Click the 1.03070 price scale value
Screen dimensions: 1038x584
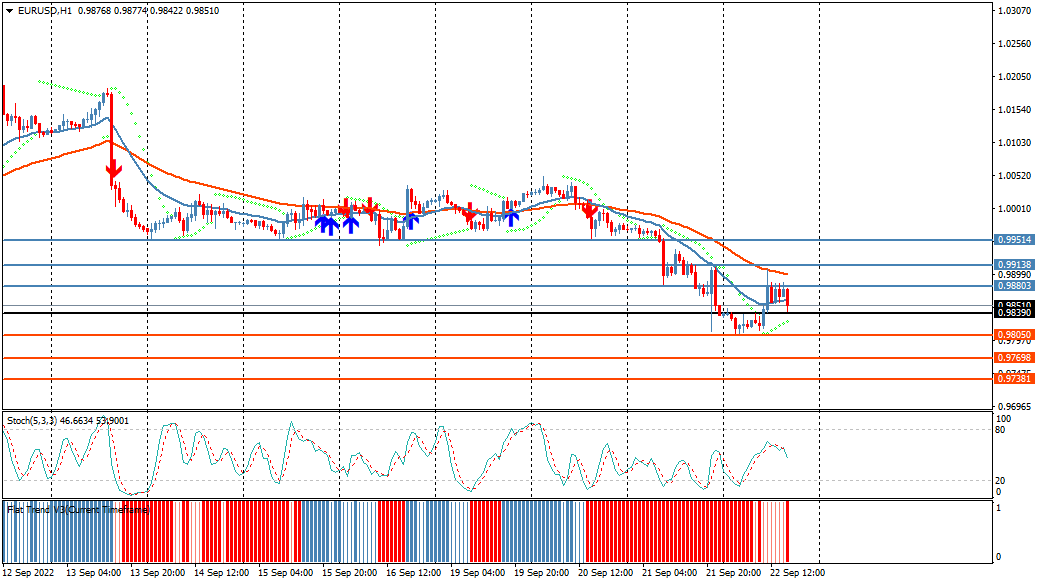pyautogui.click(x=1014, y=11)
